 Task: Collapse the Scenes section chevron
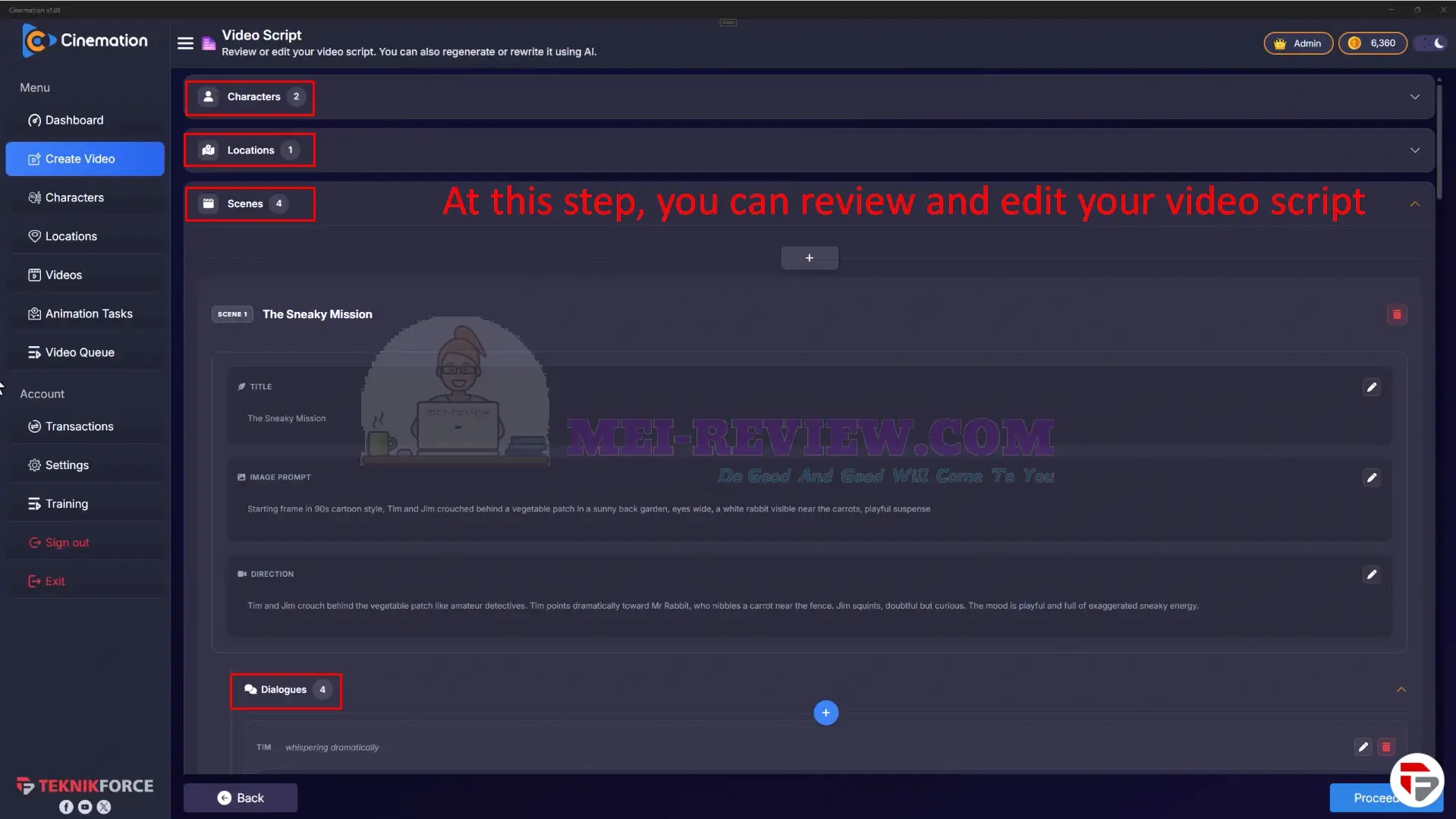coord(1415,204)
